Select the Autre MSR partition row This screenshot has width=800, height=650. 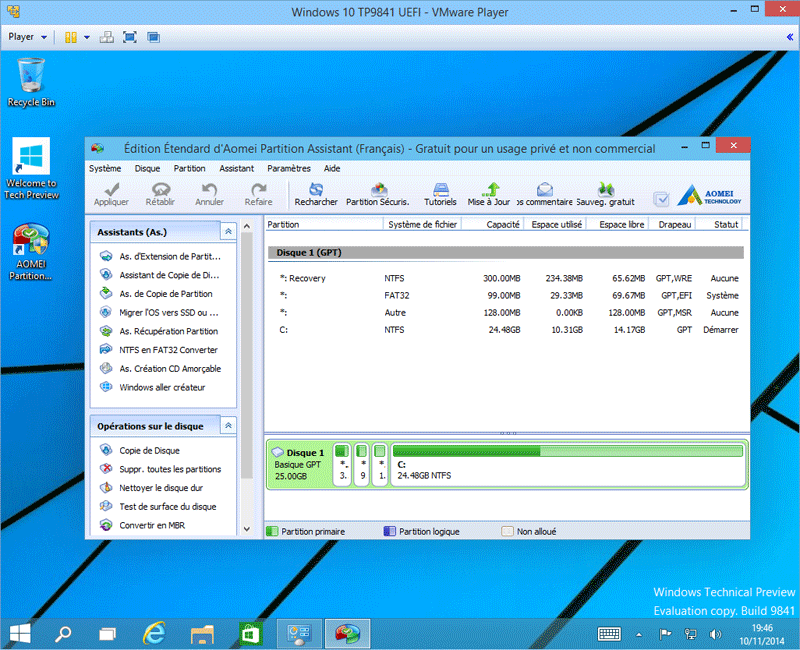click(506, 313)
